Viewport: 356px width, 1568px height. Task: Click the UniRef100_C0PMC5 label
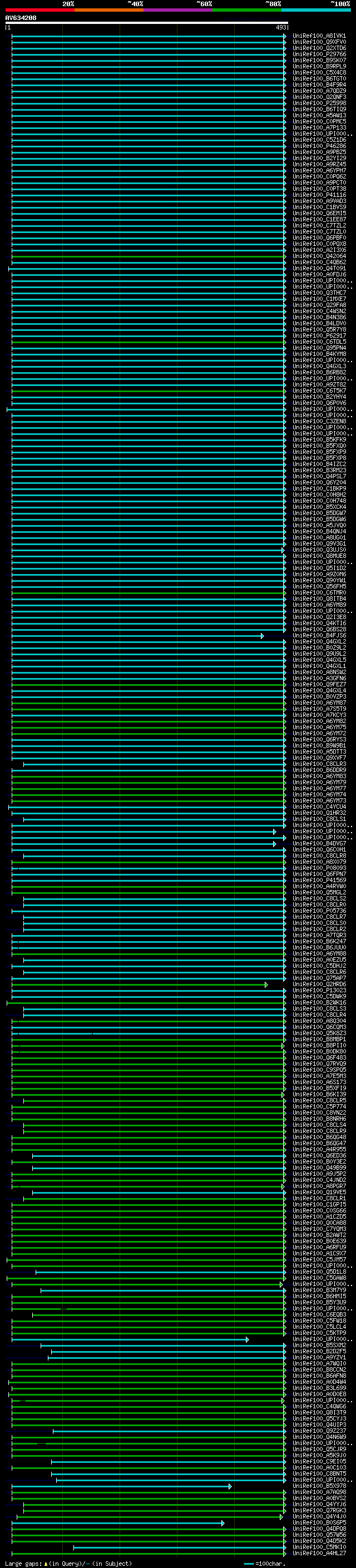coord(319,121)
